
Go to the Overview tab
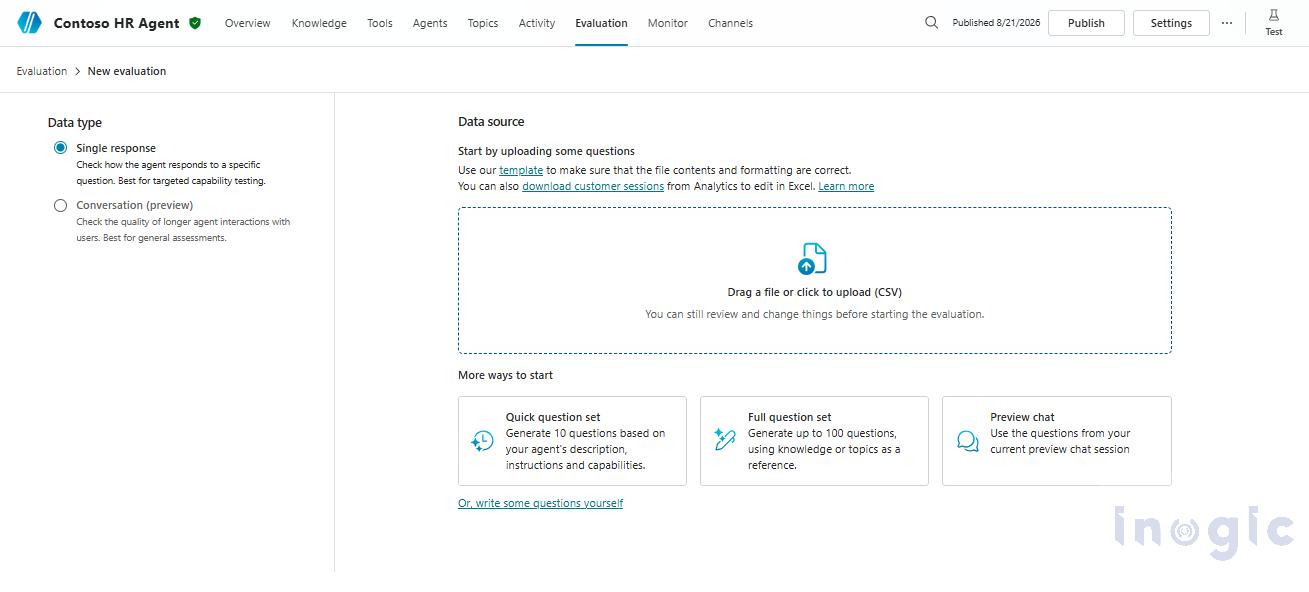(x=247, y=23)
